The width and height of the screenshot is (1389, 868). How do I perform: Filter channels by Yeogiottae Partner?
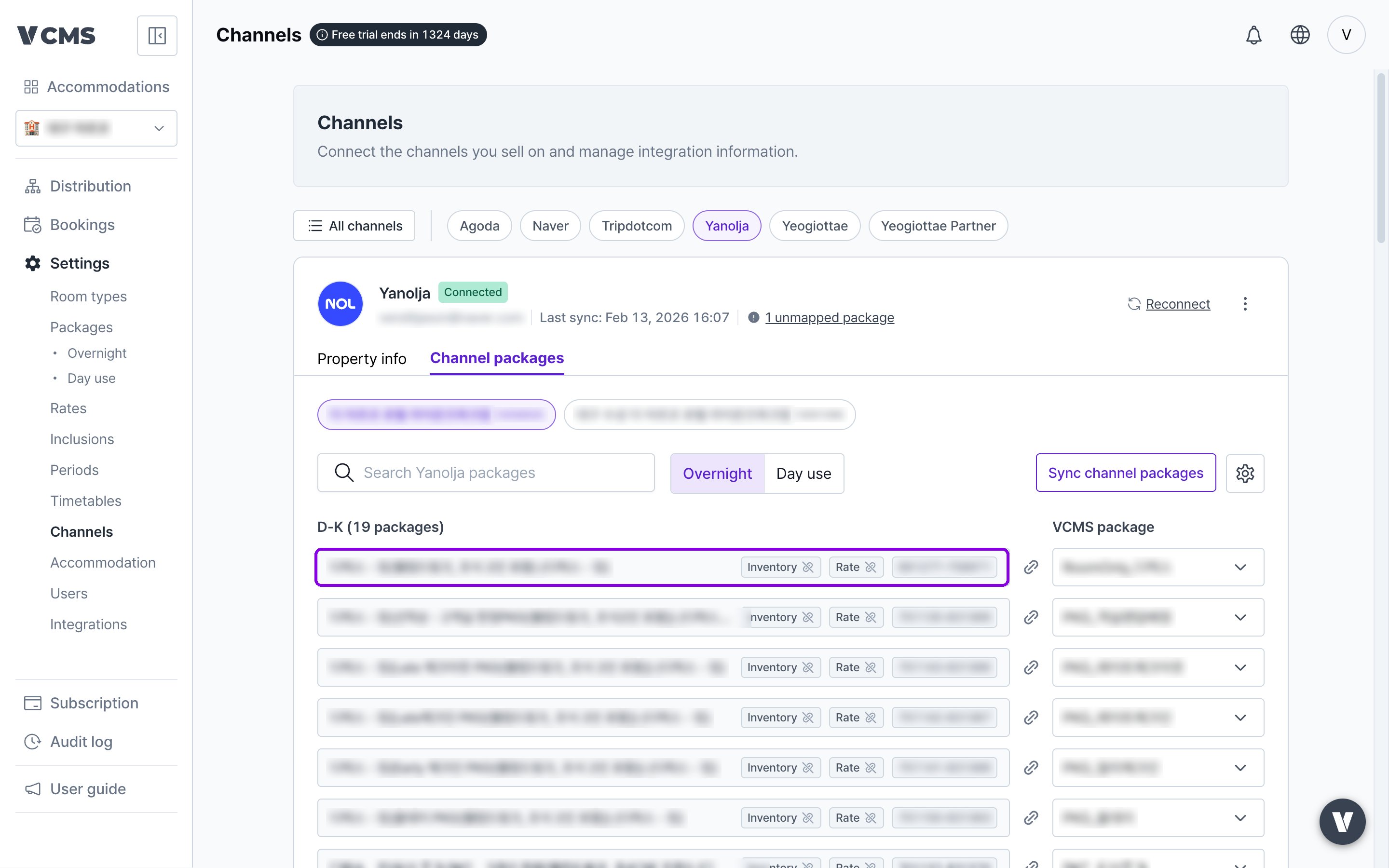(938, 226)
